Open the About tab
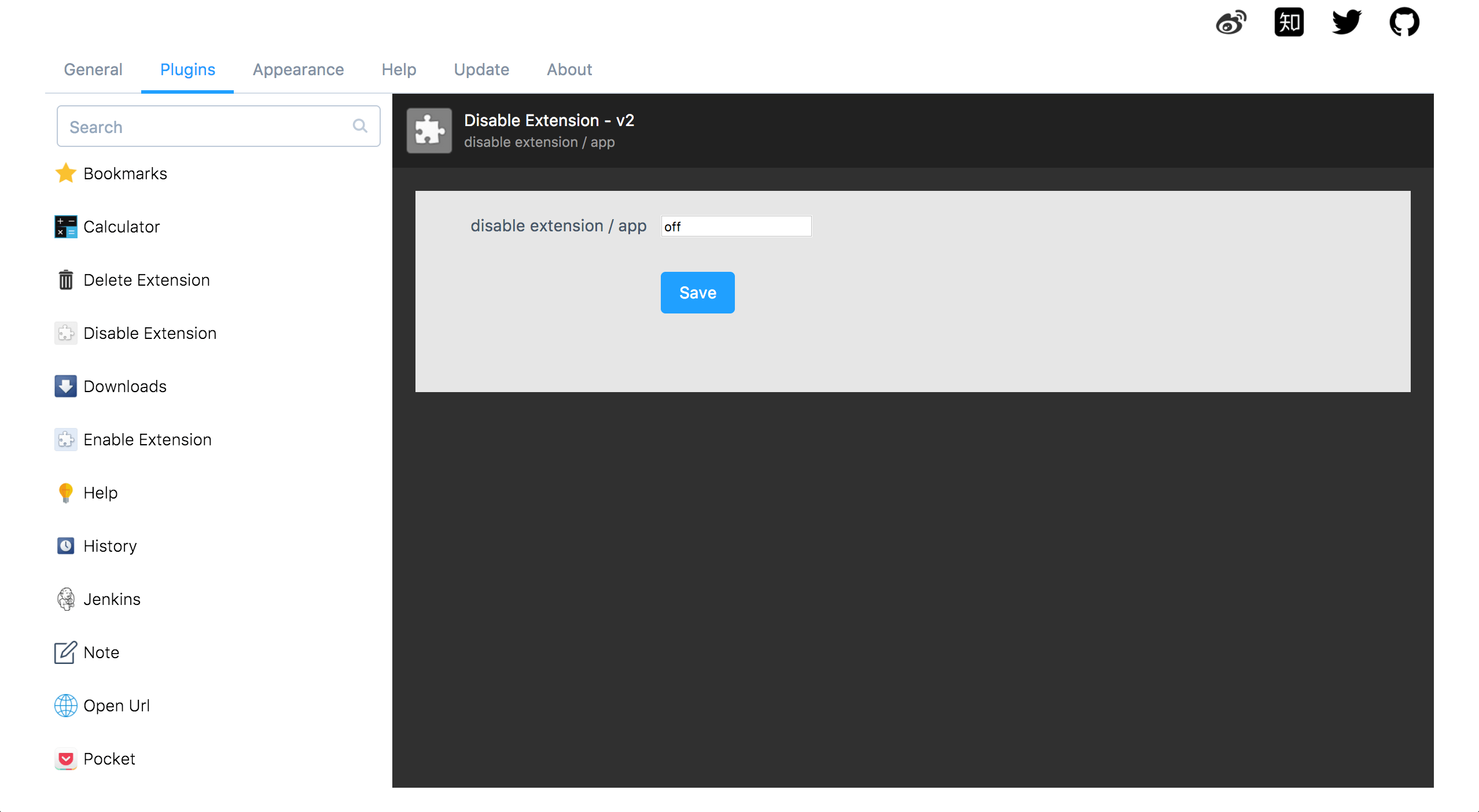 click(569, 69)
